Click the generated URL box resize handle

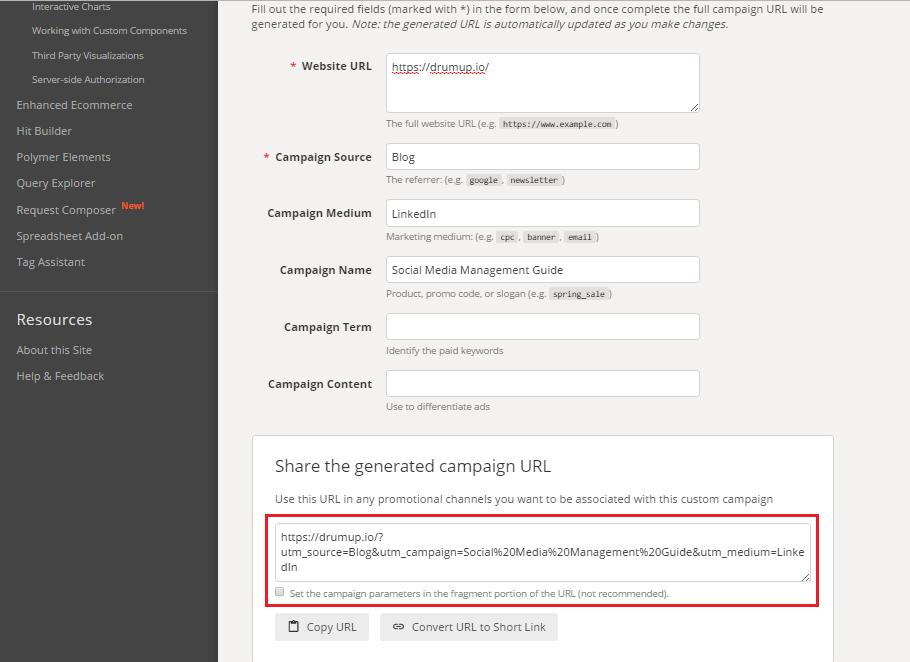click(806, 577)
